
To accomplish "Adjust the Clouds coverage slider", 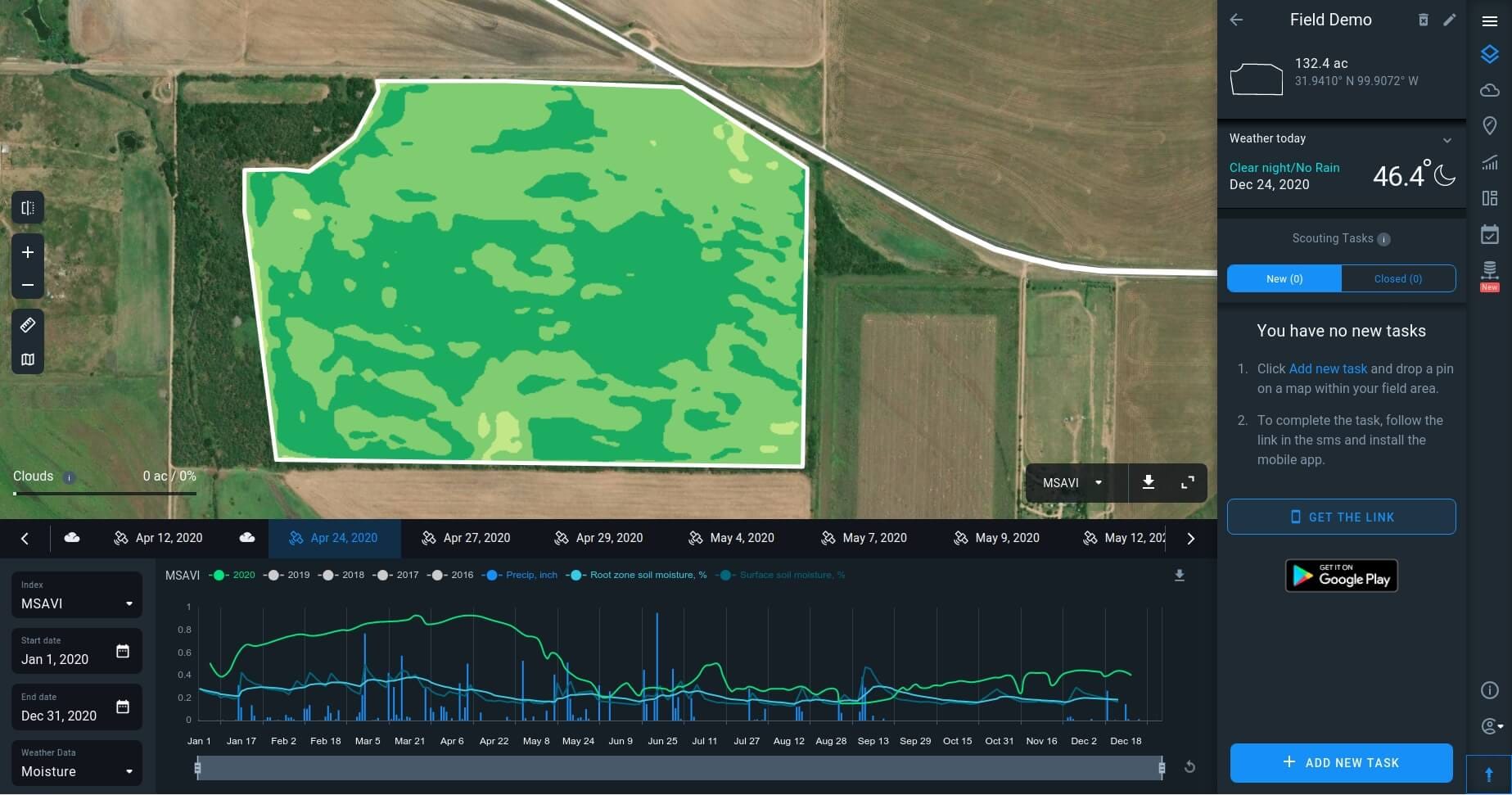I will click(x=105, y=494).
